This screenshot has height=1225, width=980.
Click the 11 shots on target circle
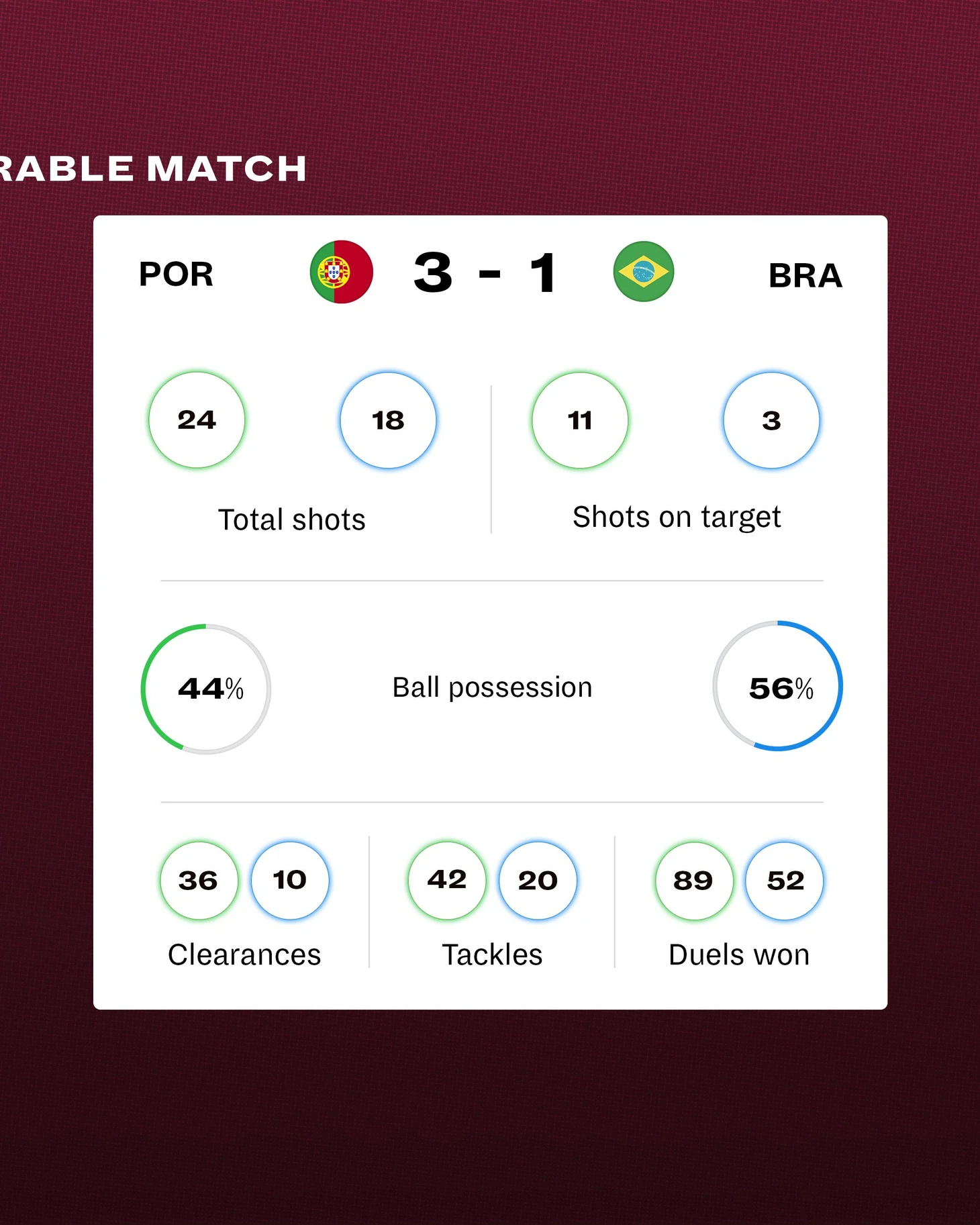tap(580, 420)
